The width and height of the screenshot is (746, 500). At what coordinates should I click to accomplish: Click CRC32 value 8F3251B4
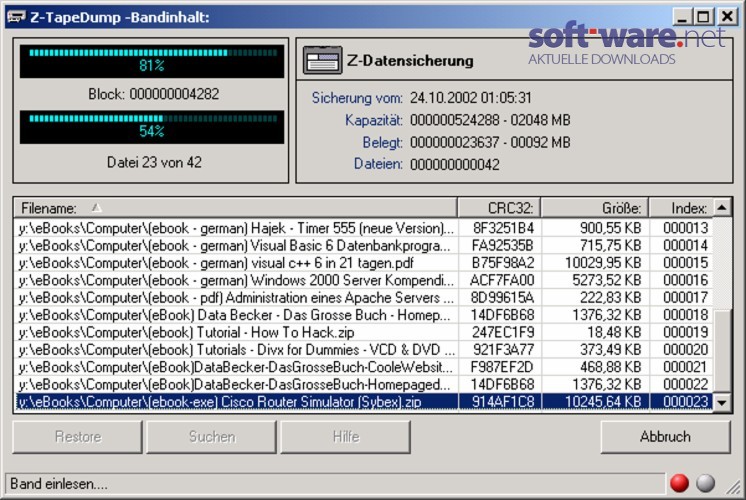(x=503, y=228)
